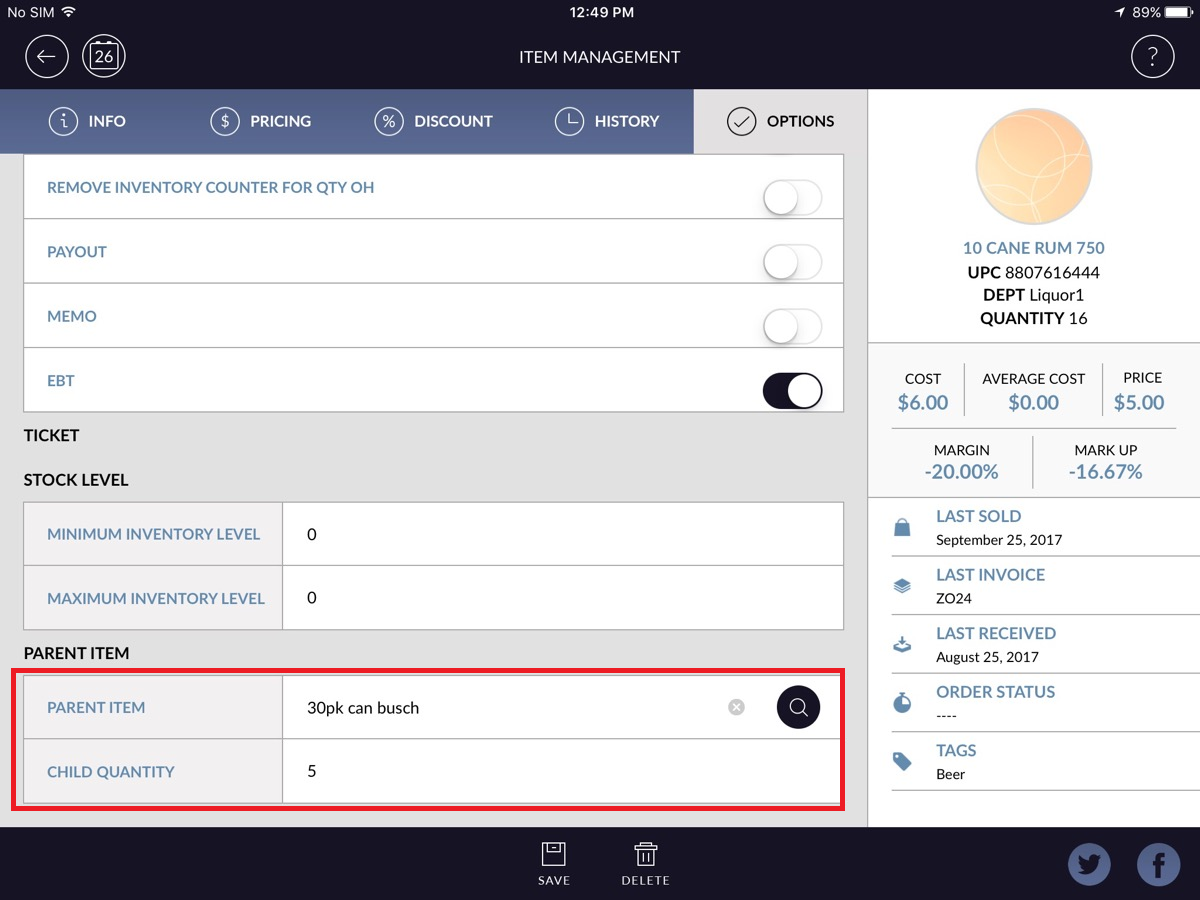Screen dimensions: 1200x900
Task: Clear the parent item field
Action: tap(737, 708)
